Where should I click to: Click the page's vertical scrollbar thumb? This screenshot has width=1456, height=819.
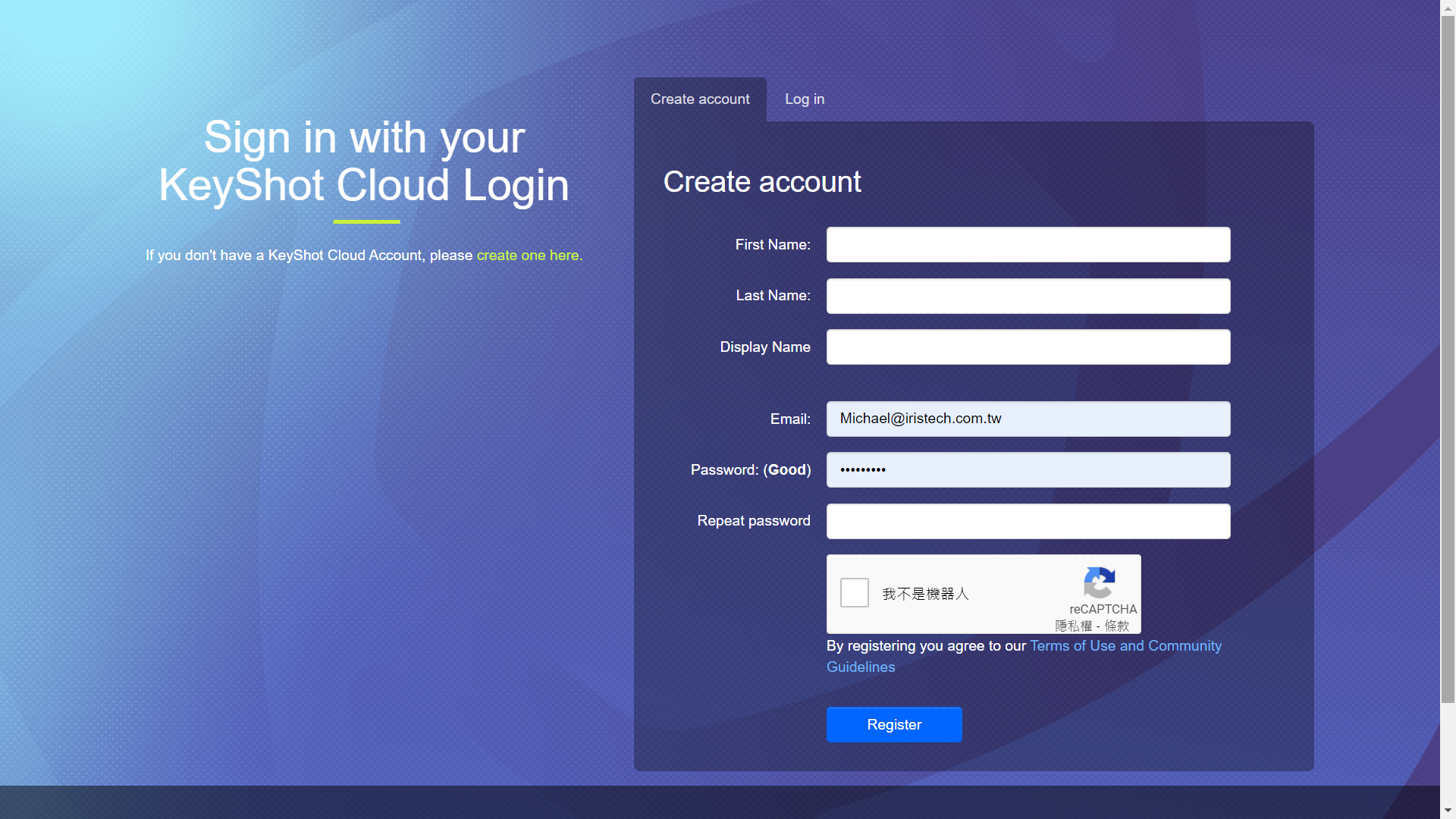1448,360
